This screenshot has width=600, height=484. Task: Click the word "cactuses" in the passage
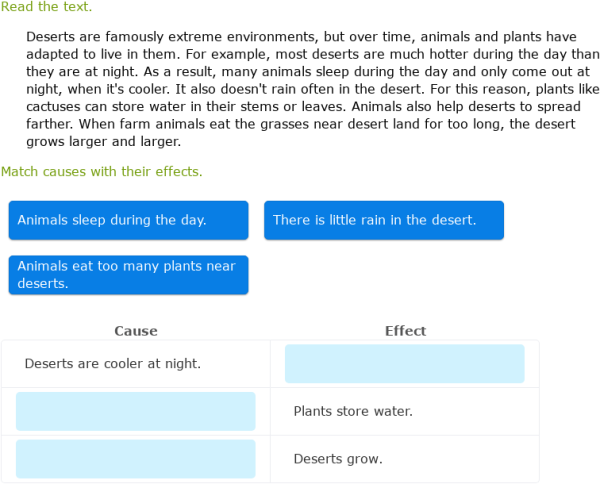point(54,107)
